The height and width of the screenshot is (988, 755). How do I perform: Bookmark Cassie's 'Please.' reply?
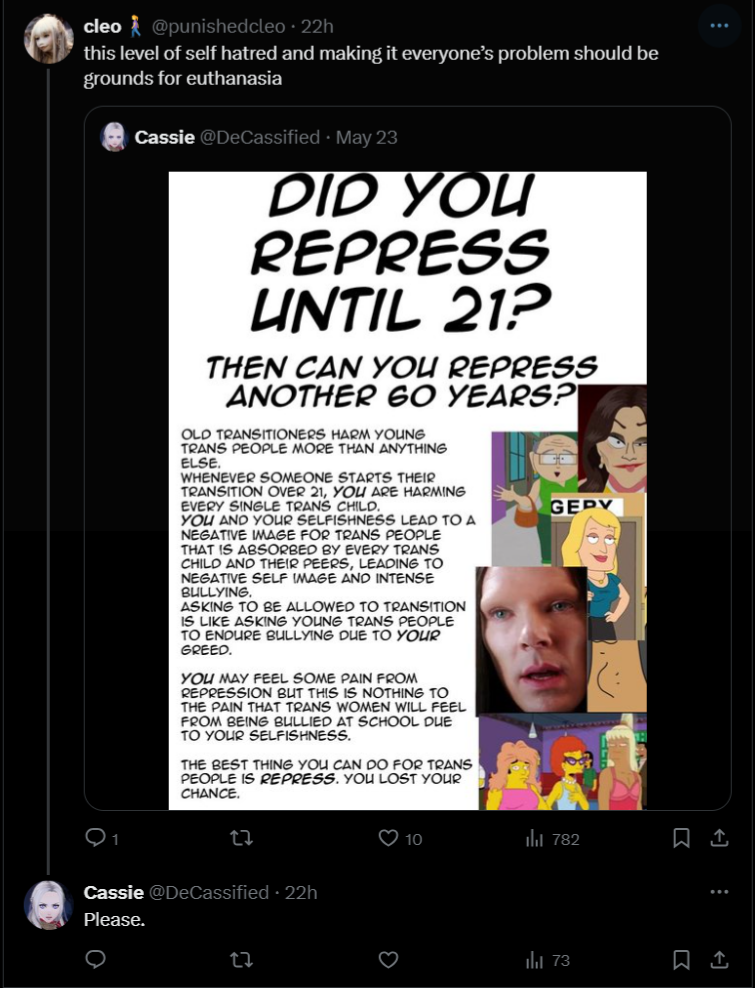[x=681, y=960]
